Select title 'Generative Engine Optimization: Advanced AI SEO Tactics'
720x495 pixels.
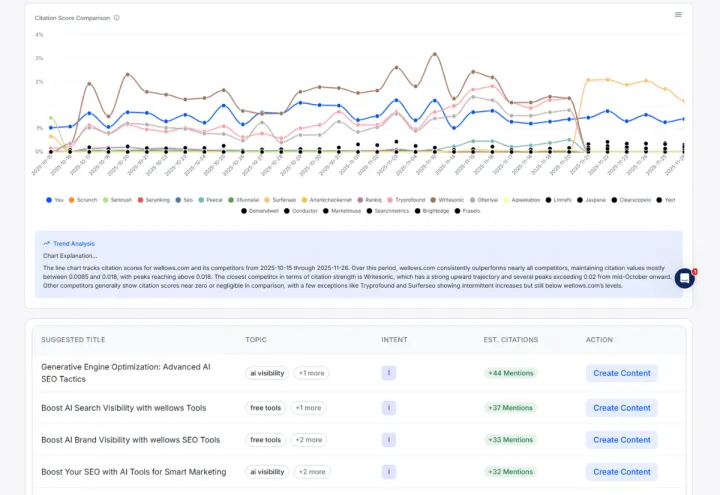(126, 373)
